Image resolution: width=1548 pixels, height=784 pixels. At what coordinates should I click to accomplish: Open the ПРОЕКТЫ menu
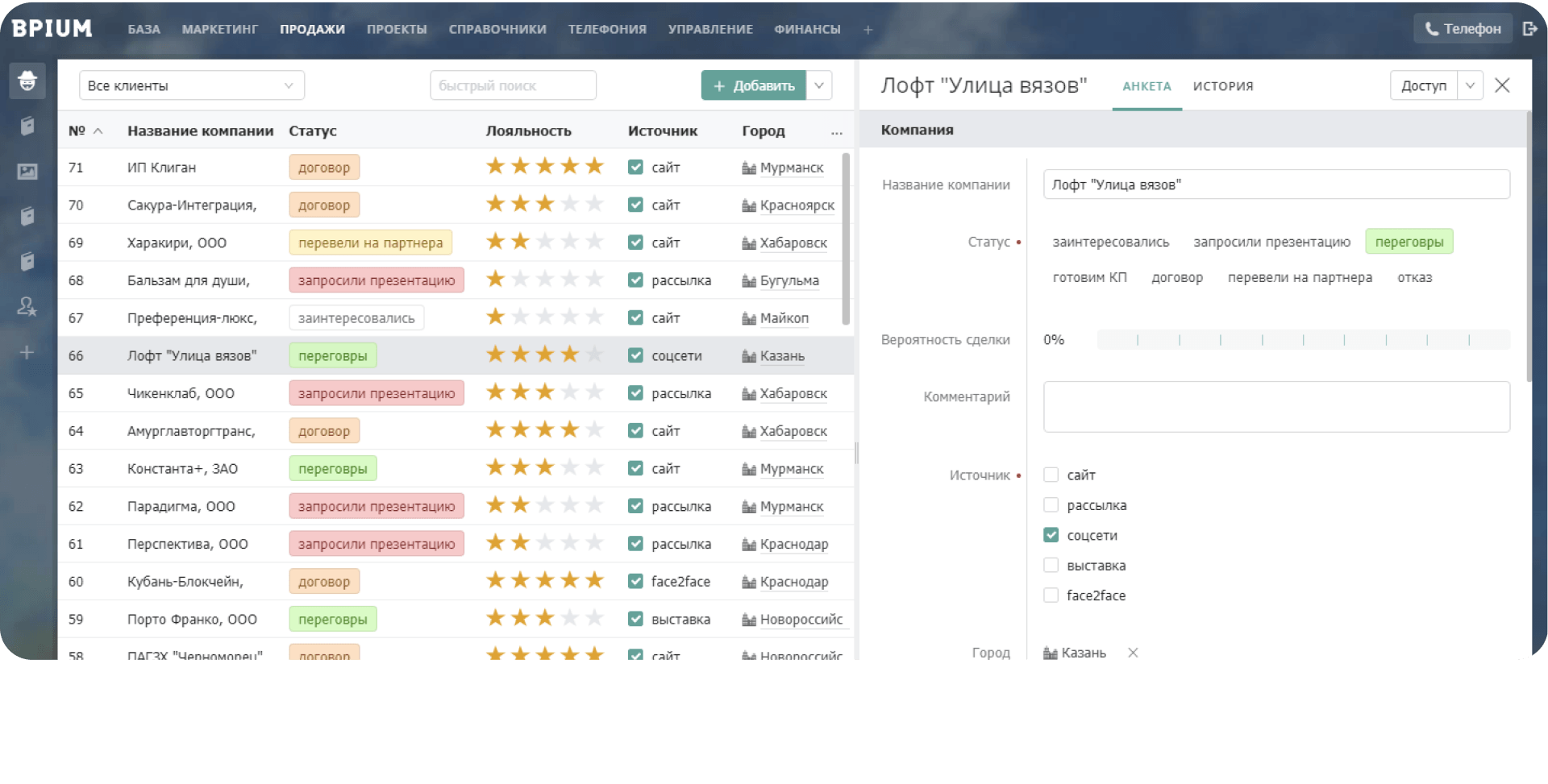[x=397, y=29]
